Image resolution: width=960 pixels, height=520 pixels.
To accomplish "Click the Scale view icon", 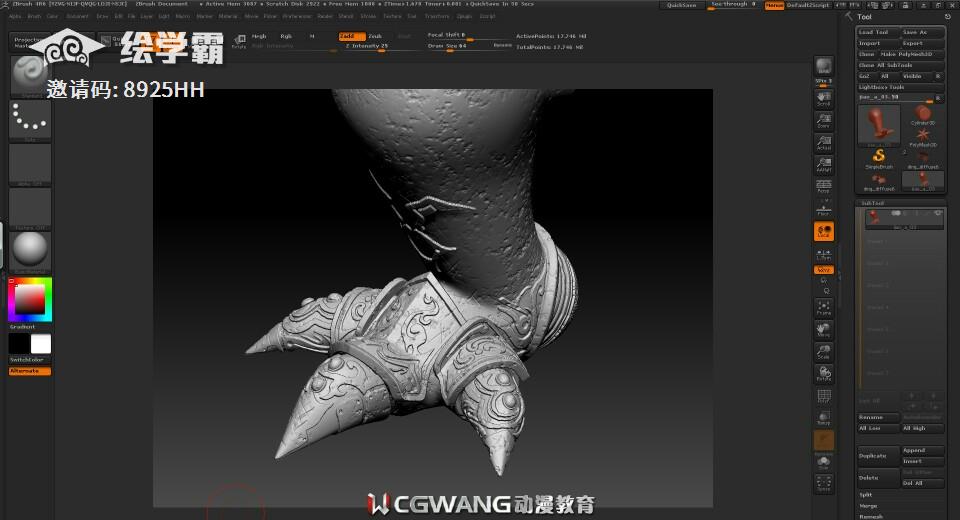I will pos(823,352).
